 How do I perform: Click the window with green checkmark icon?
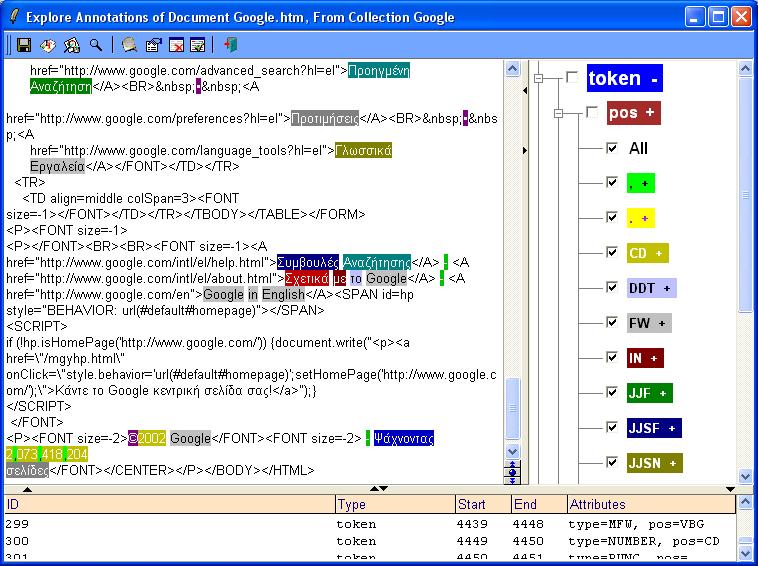tap(197, 45)
